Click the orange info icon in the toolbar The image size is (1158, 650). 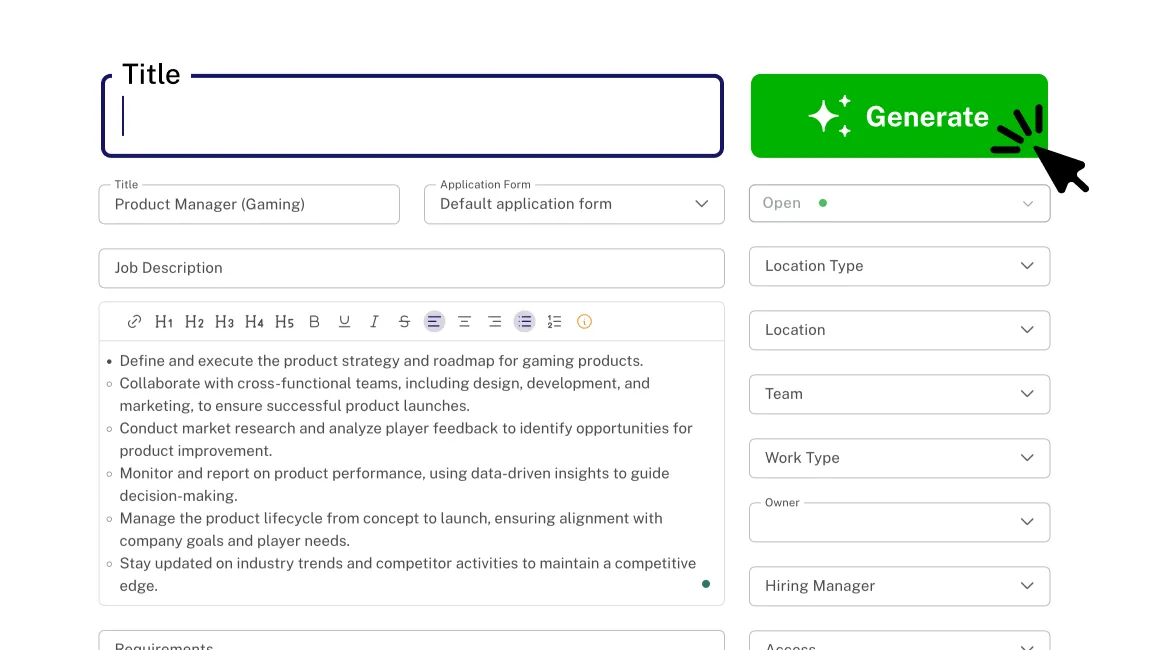[584, 321]
